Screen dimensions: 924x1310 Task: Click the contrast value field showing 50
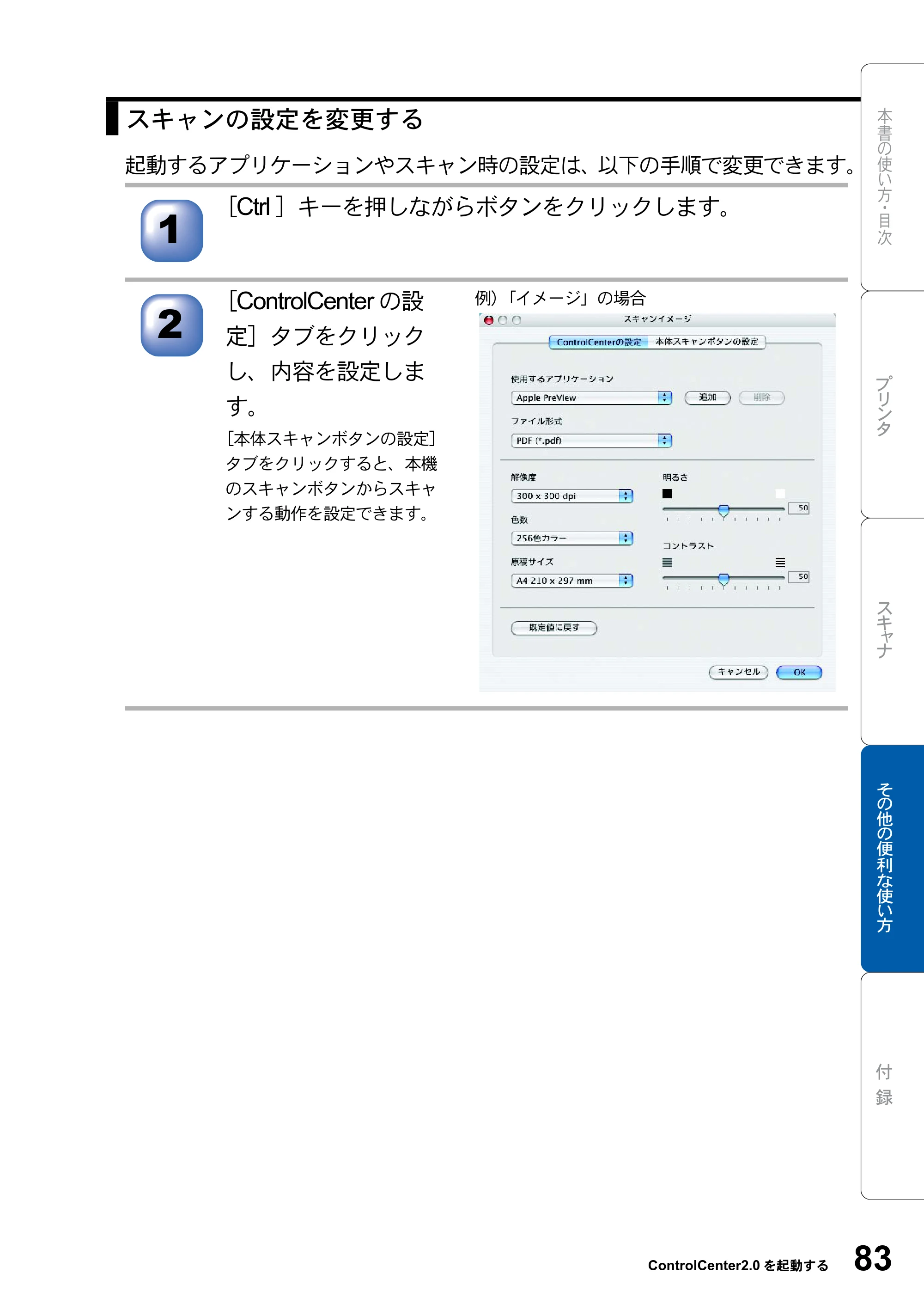click(798, 577)
